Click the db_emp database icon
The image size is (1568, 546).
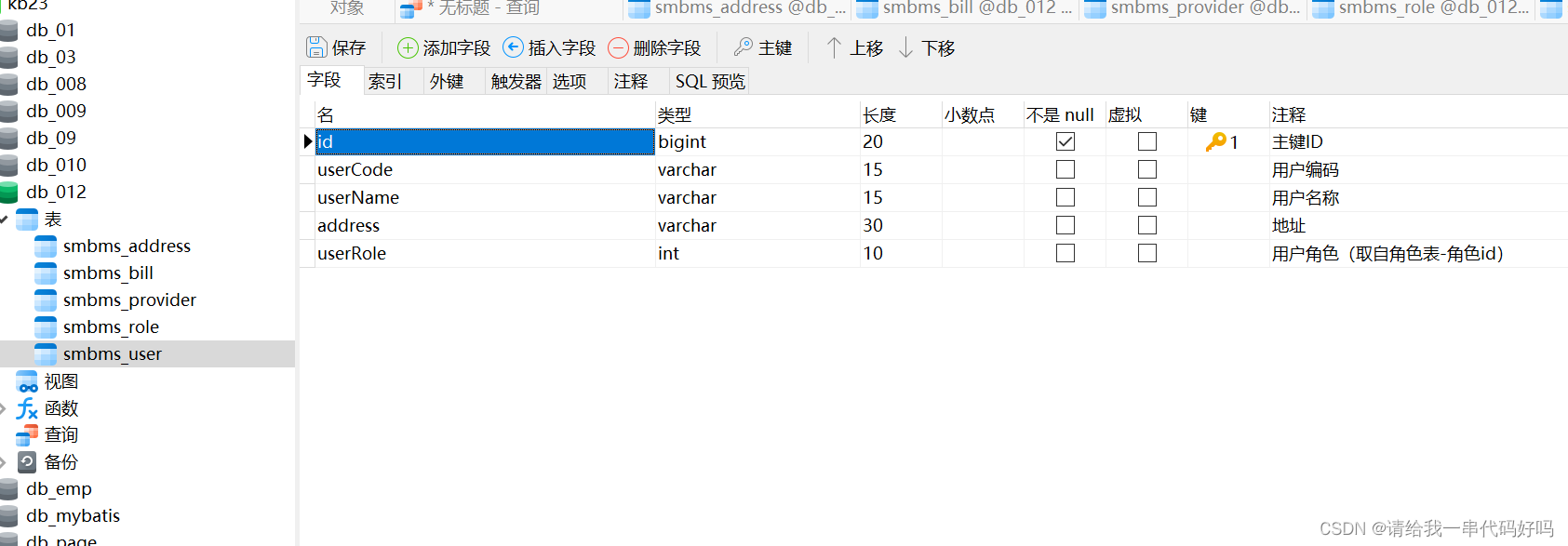click(9, 489)
